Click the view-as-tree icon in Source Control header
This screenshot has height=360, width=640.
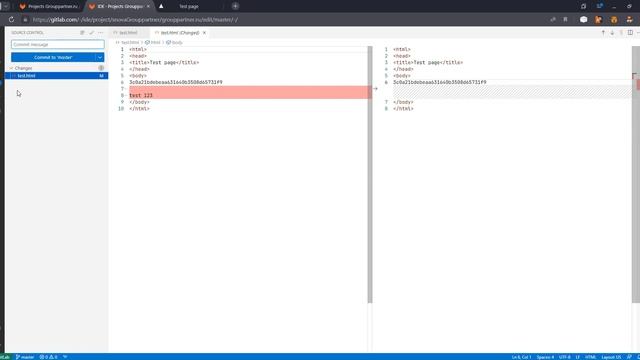coord(82,33)
